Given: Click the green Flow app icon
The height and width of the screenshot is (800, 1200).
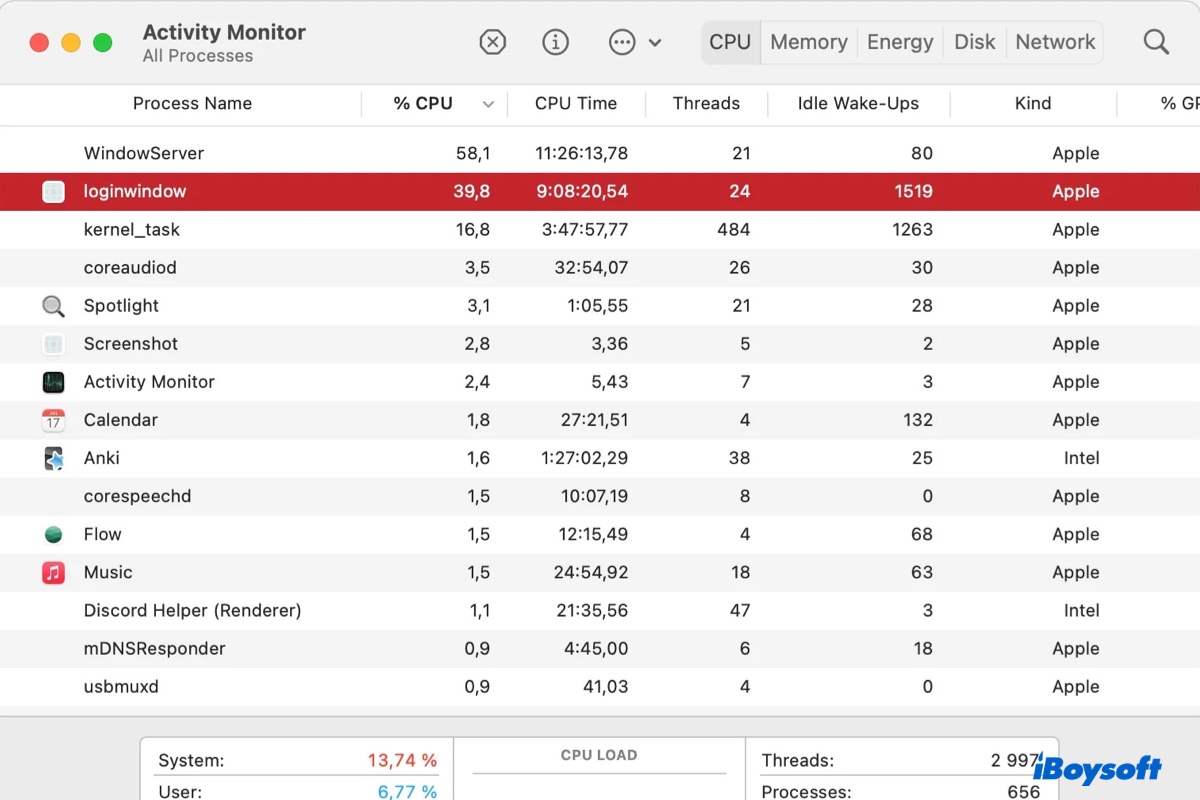Looking at the screenshot, I should point(52,534).
